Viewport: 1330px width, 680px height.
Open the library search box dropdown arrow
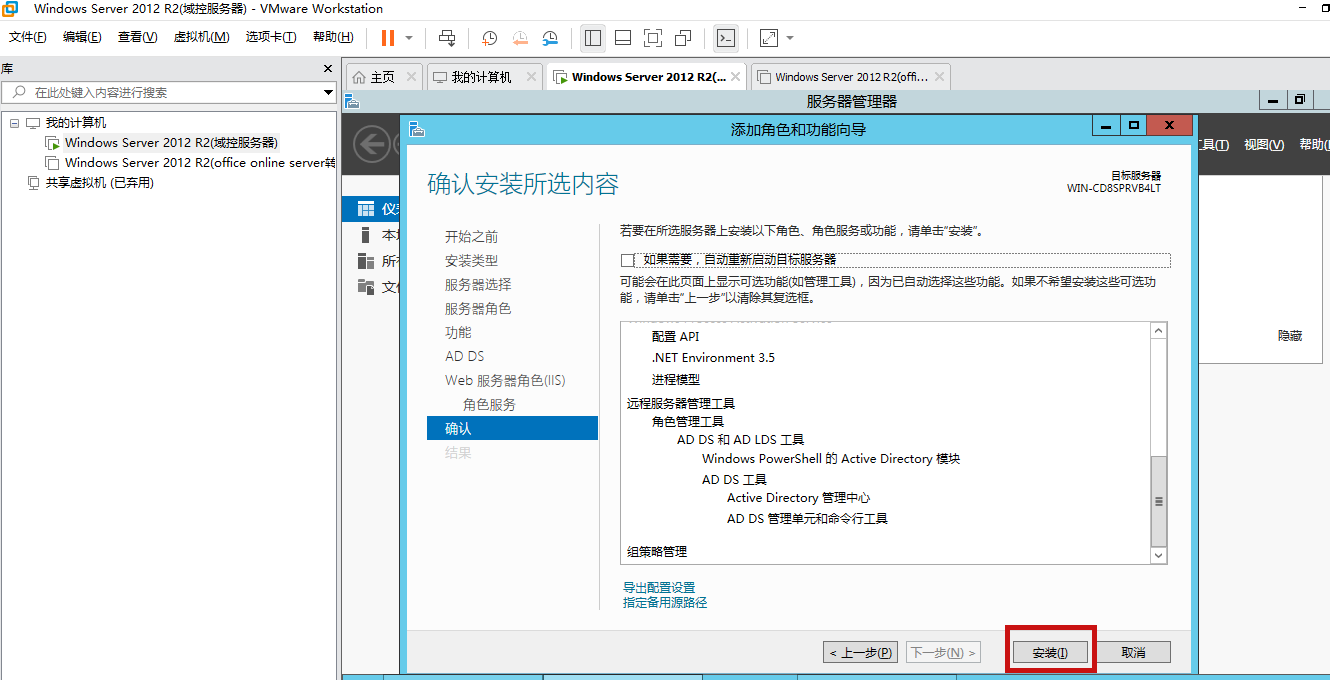328,92
